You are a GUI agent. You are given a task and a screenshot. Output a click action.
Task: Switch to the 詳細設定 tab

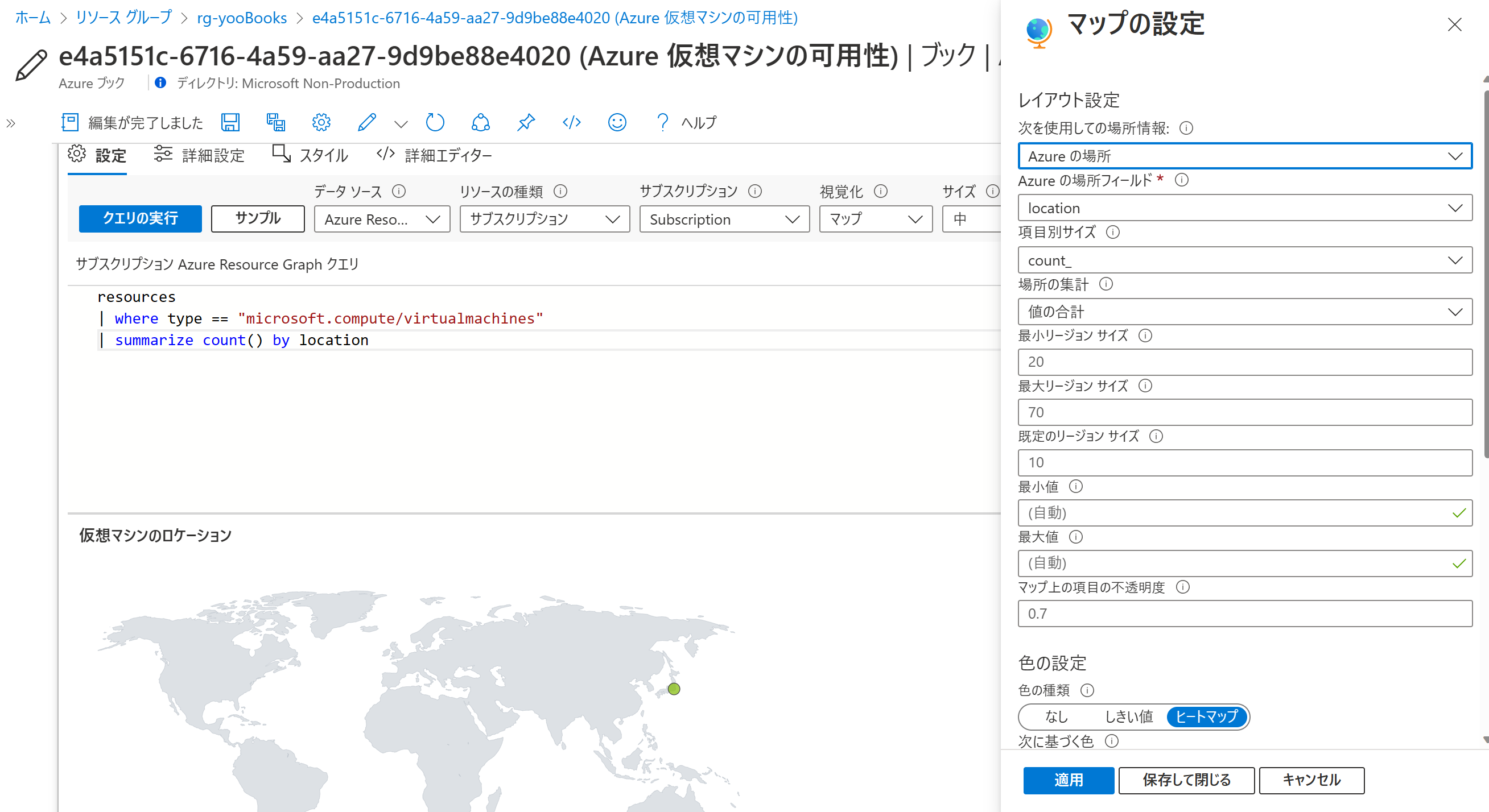click(x=199, y=155)
